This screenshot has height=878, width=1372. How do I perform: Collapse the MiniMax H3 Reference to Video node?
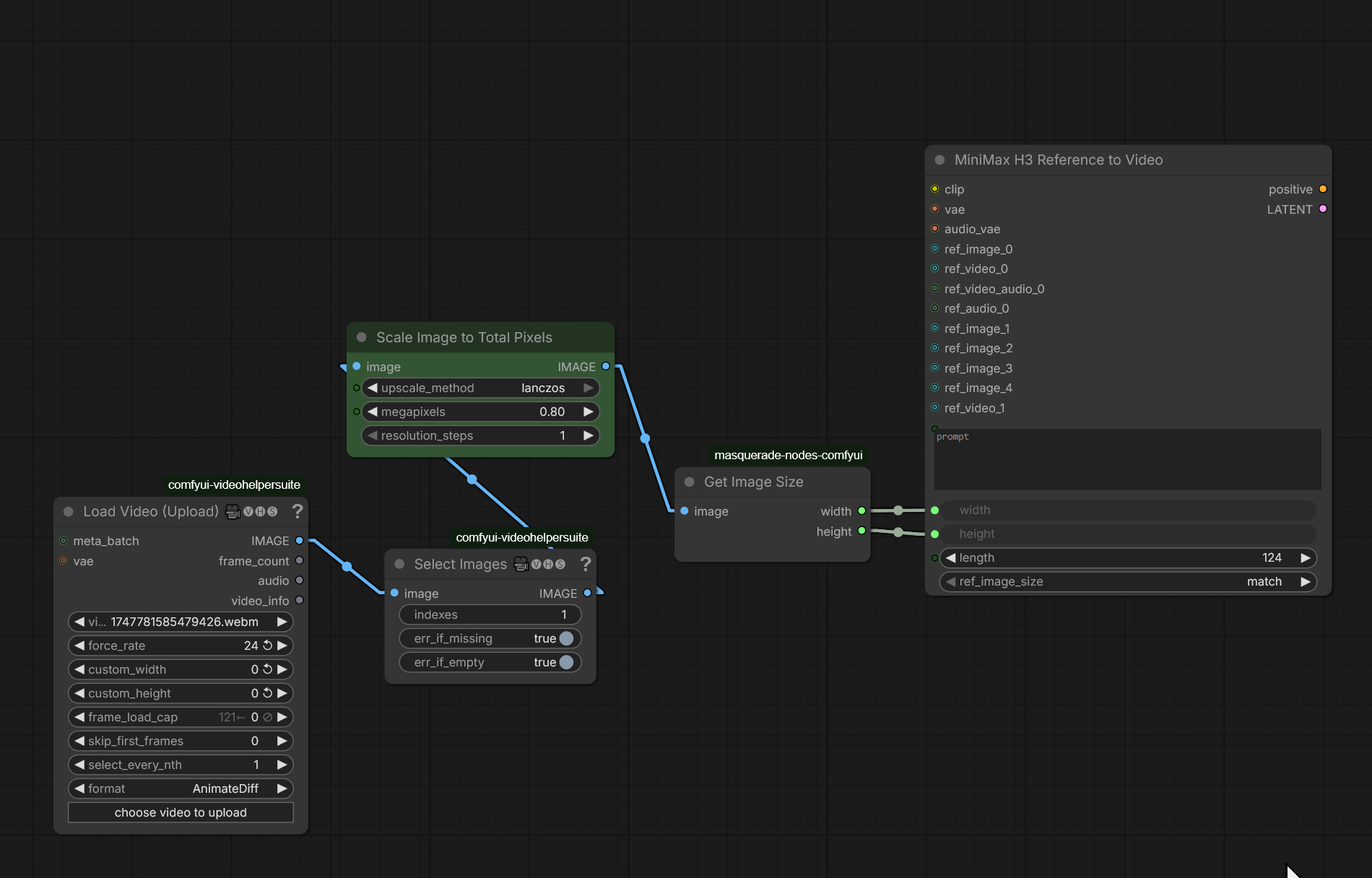(x=940, y=160)
